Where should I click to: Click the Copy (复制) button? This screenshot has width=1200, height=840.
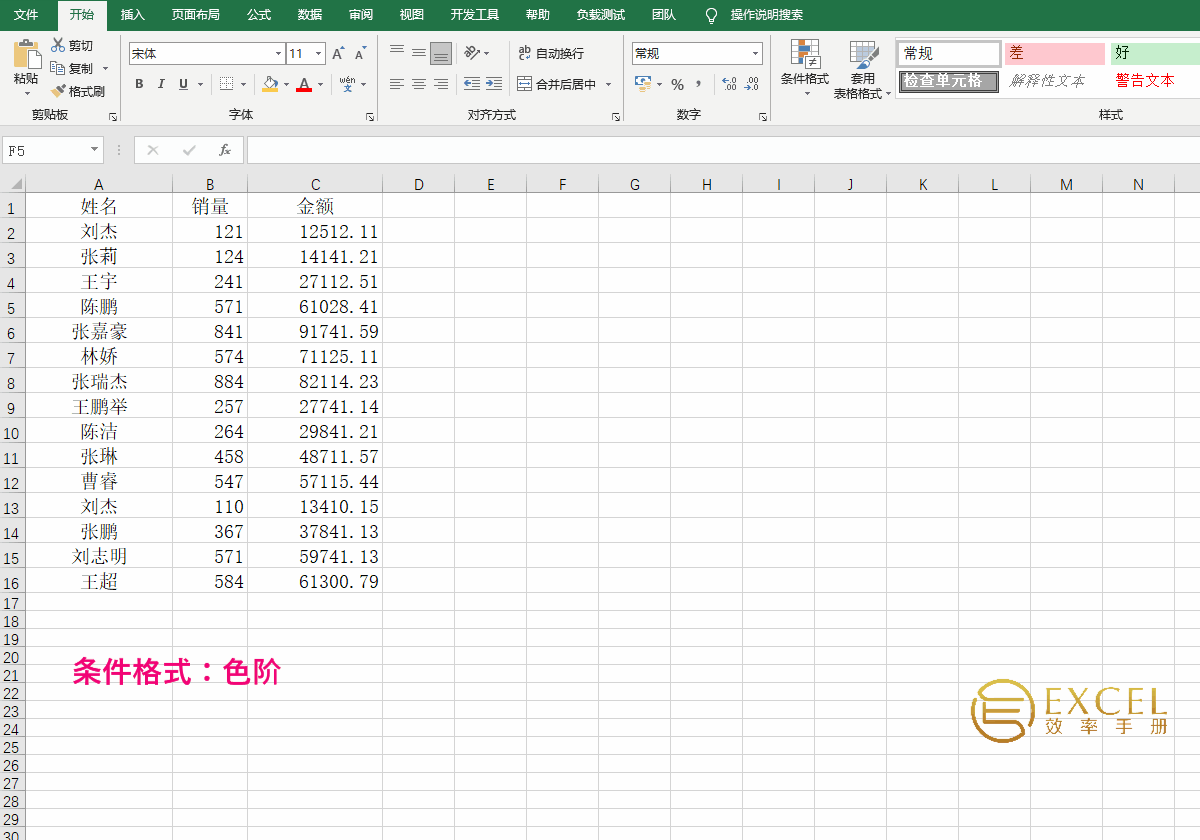tap(71, 68)
